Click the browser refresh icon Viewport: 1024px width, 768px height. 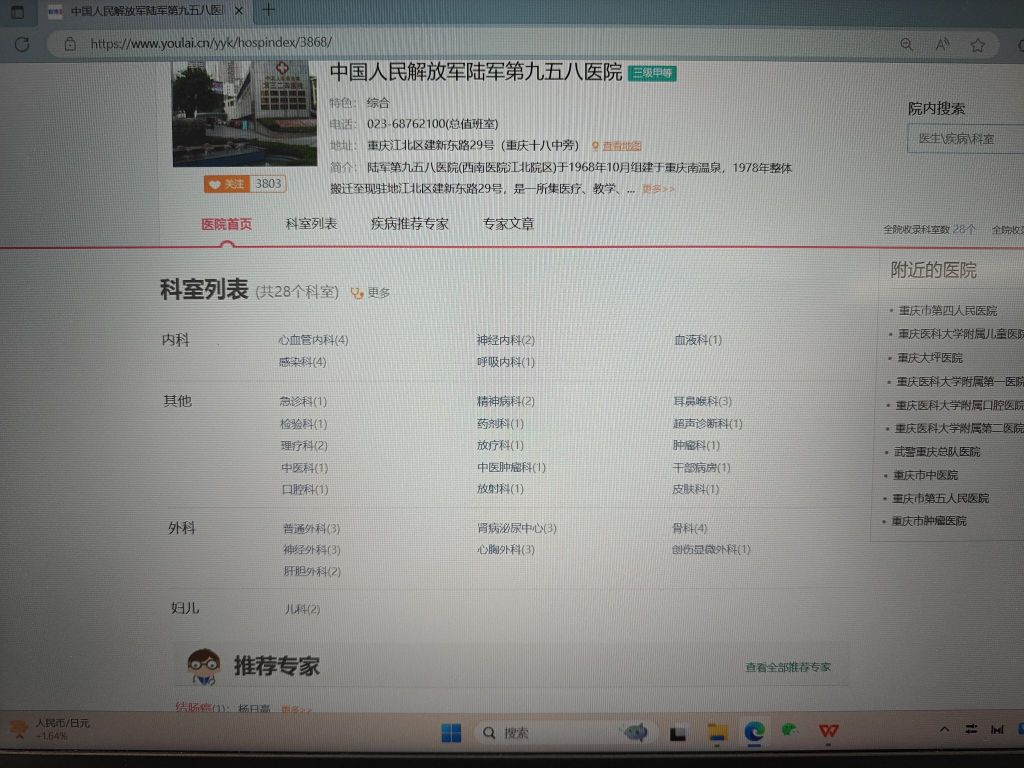coord(22,45)
